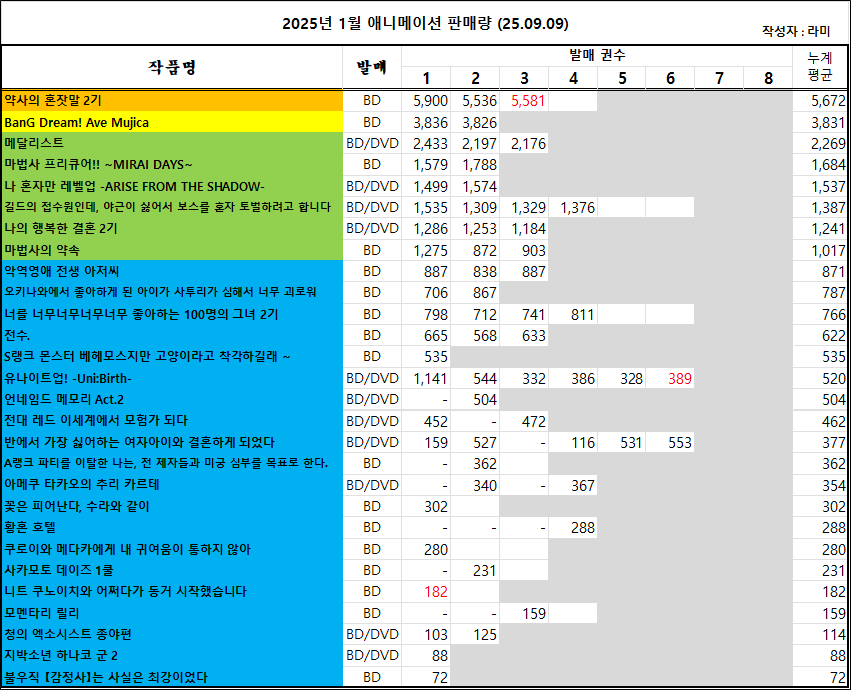Click volume 1 sales '5,900'
Image resolution: width=851 pixels, height=690 pixels.
430,101
